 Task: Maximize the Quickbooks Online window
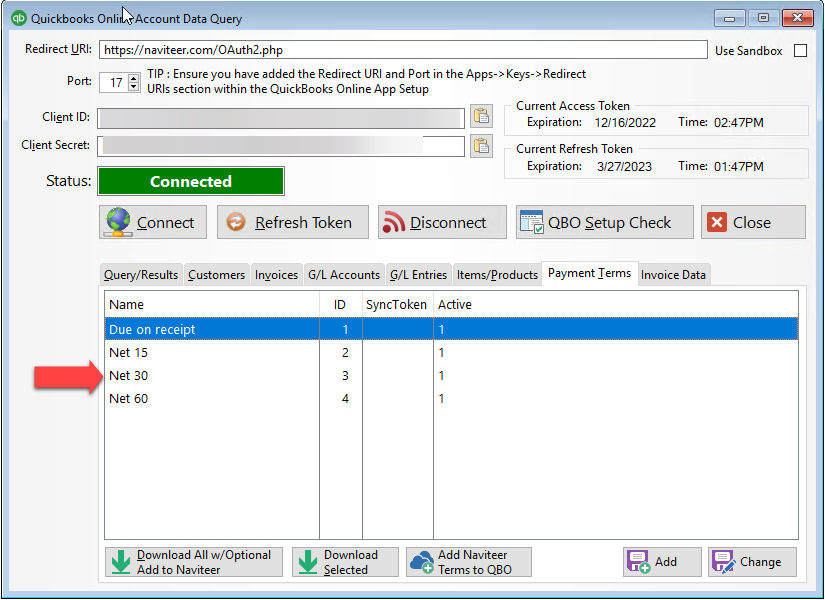point(763,18)
